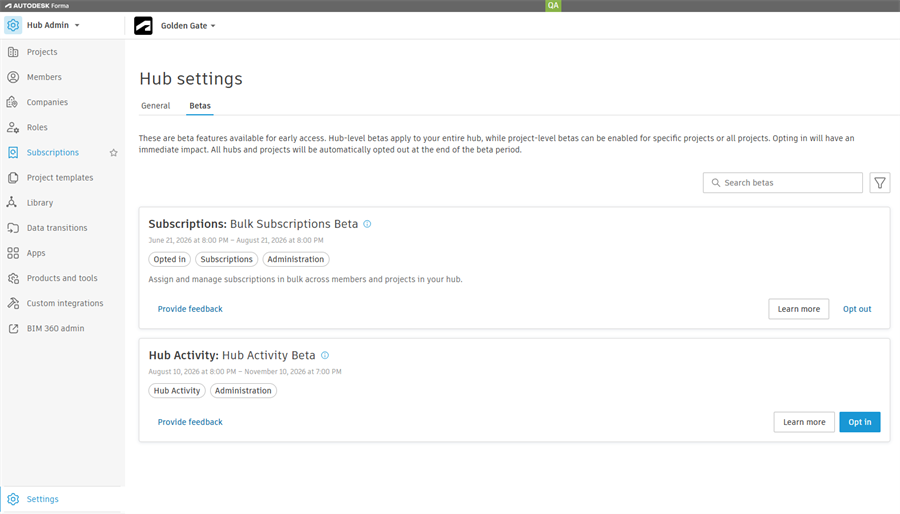Opt out of Bulk Subscriptions Beta
Viewport: 900px width, 514px height.
pyautogui.click(x=857, y=309)
